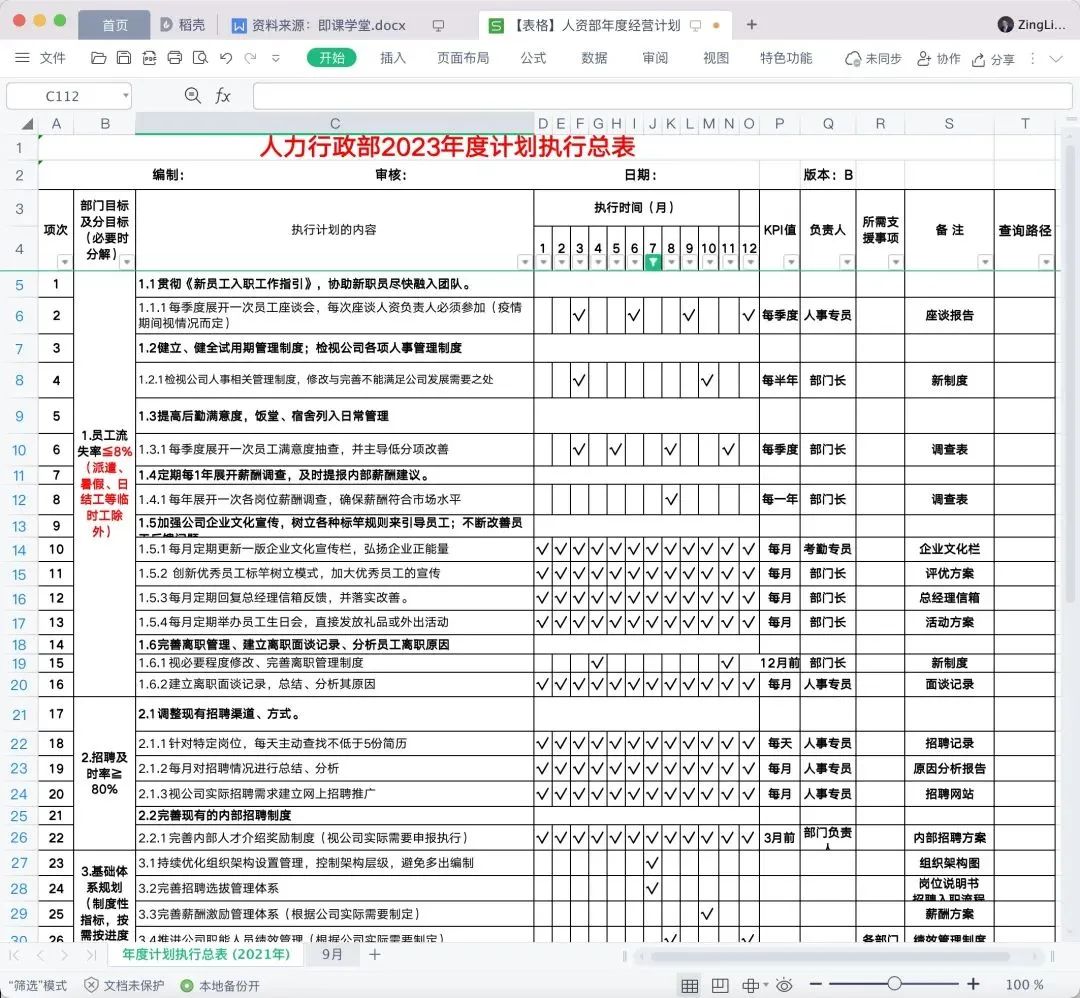This screenshot has height=998, width=1080.
Task: Open a new tab with plus button
Action: 751,25
